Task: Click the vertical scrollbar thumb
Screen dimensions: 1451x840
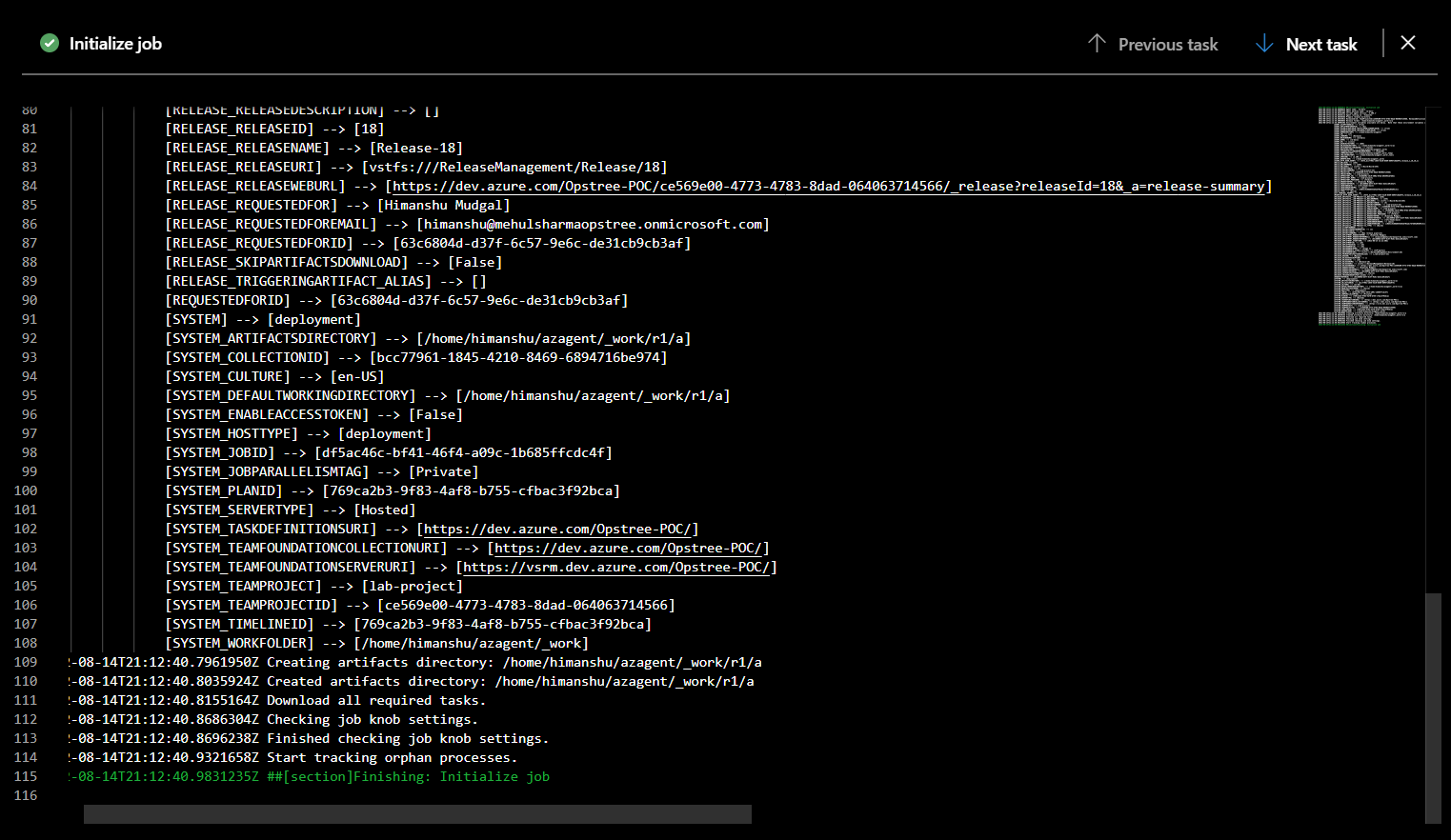Action: [x=1433, y=708]
